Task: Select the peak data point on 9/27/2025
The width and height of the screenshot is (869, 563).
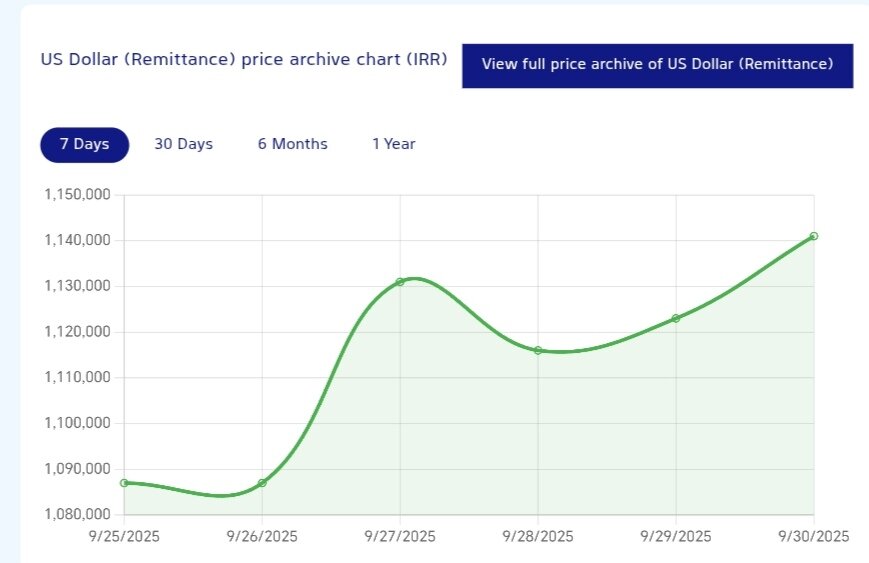Action: [400, 282]
